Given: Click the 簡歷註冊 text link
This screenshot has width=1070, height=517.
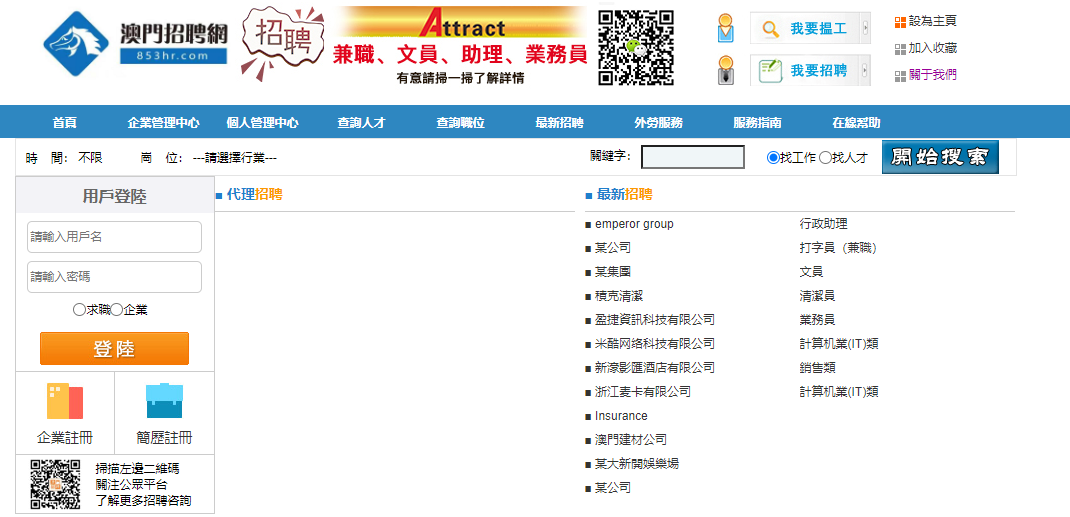Looking at the screenshot, I should (x=164, y=438).
